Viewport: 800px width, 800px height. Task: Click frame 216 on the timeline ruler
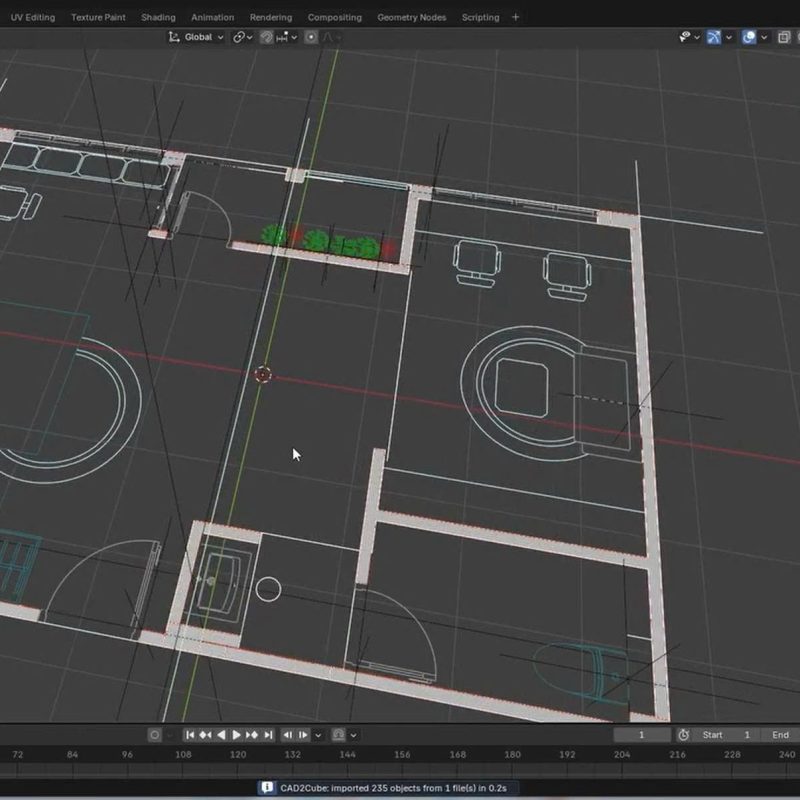tap(677, 755)
